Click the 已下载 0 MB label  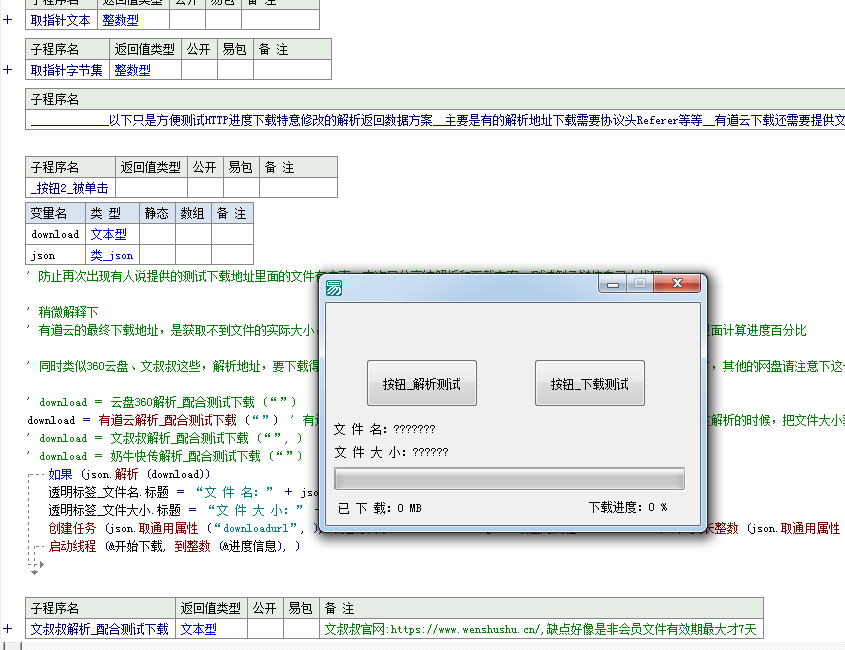380,508
